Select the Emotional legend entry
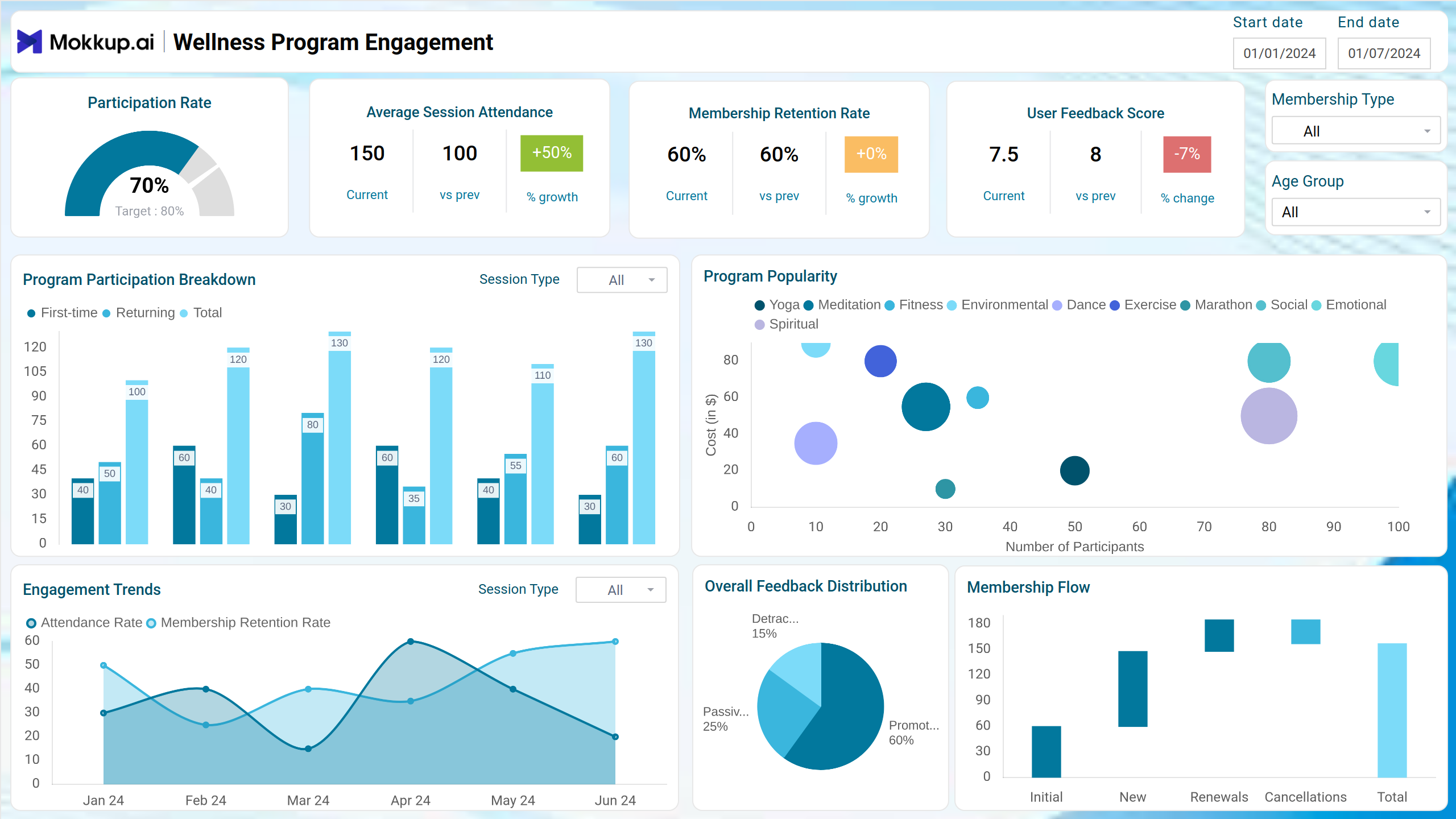Viewport: 1456px width, 819px height. pyautogui.click(x=1349, y=305)
